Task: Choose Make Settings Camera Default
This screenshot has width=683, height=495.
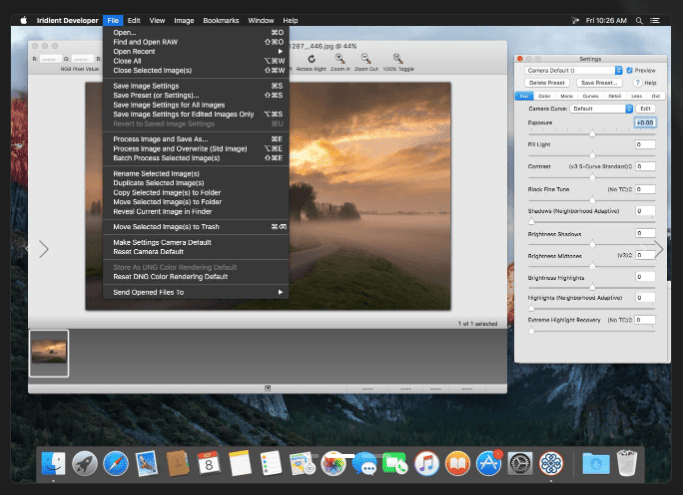Action: (196, 242)
